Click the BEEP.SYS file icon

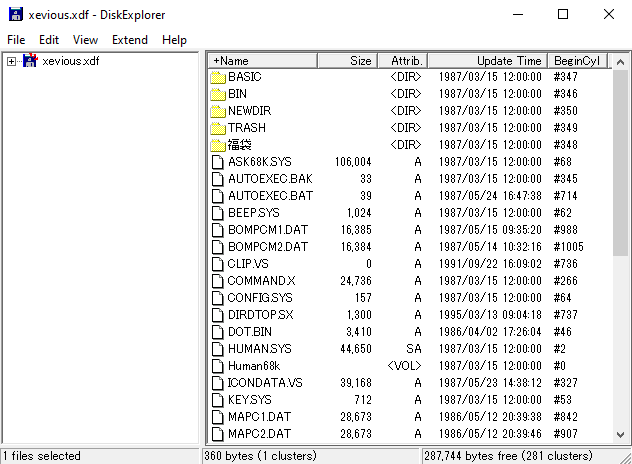[218, 213]
